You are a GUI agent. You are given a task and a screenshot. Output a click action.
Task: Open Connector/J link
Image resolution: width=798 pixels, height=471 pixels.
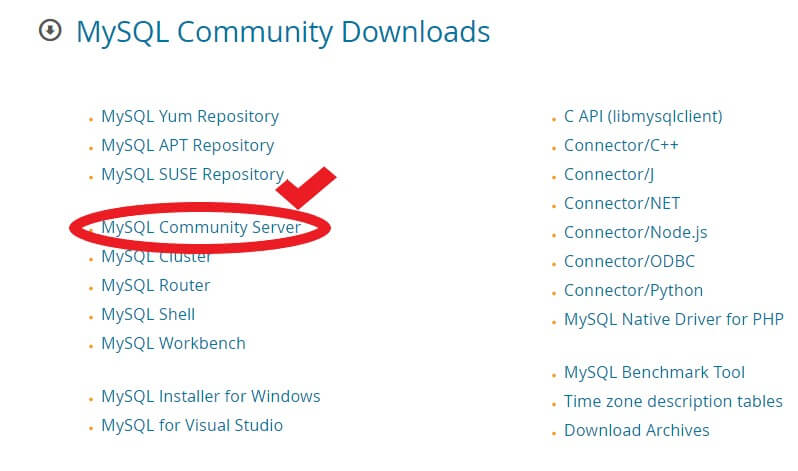pyautogui.click(x=609, y=175)
